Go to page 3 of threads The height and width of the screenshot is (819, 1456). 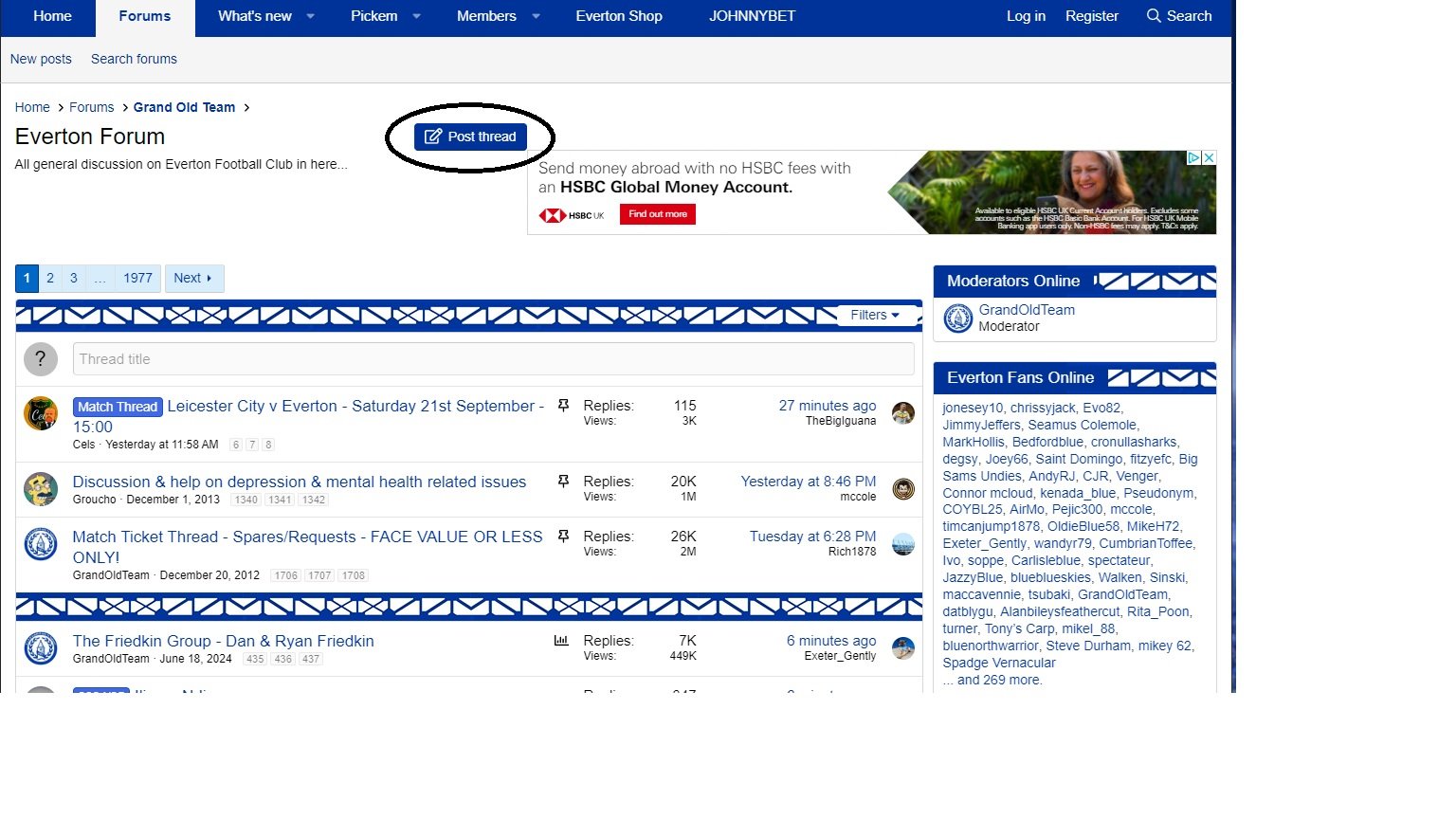(x=74, y=278)
